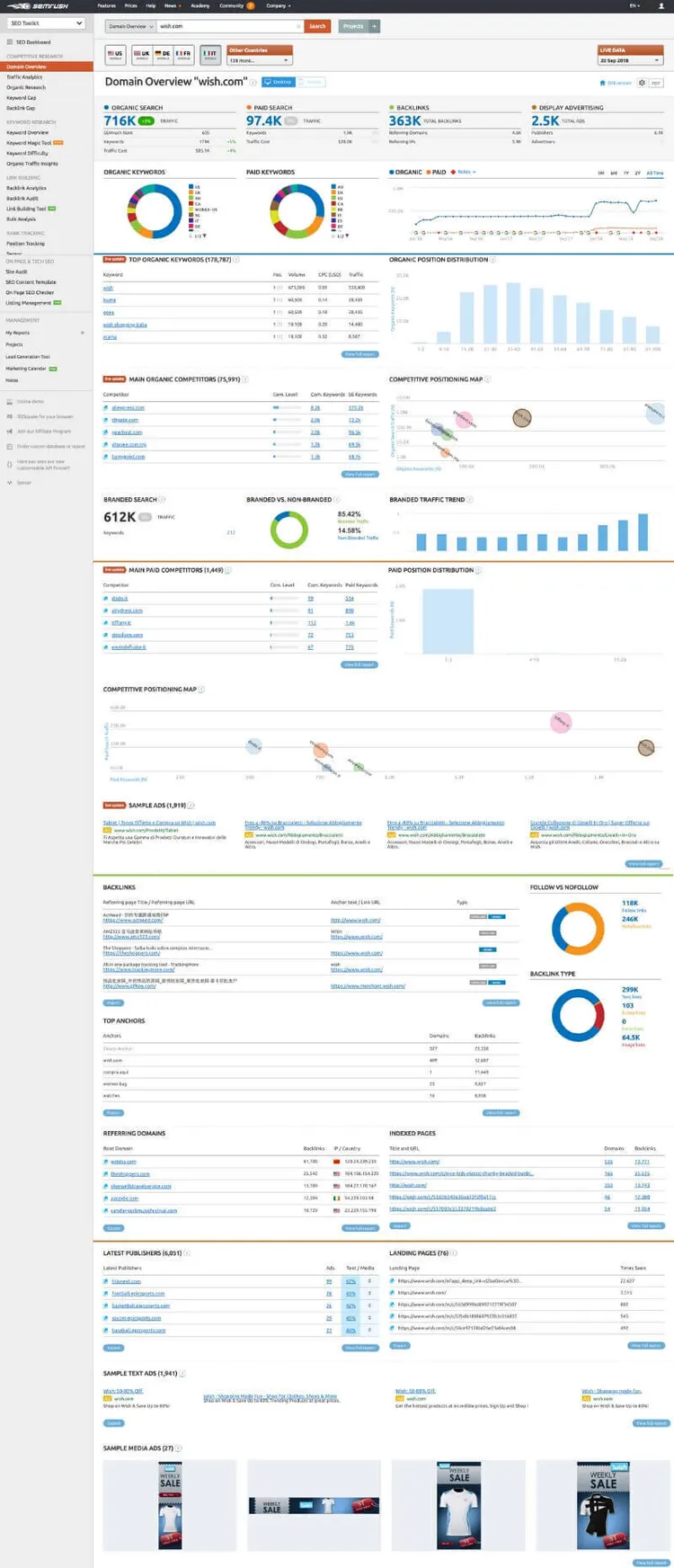Click the info icon beside Organic Position Distribution
Viewport: 674px width, 1568px height.
click(x=493, y=260)
